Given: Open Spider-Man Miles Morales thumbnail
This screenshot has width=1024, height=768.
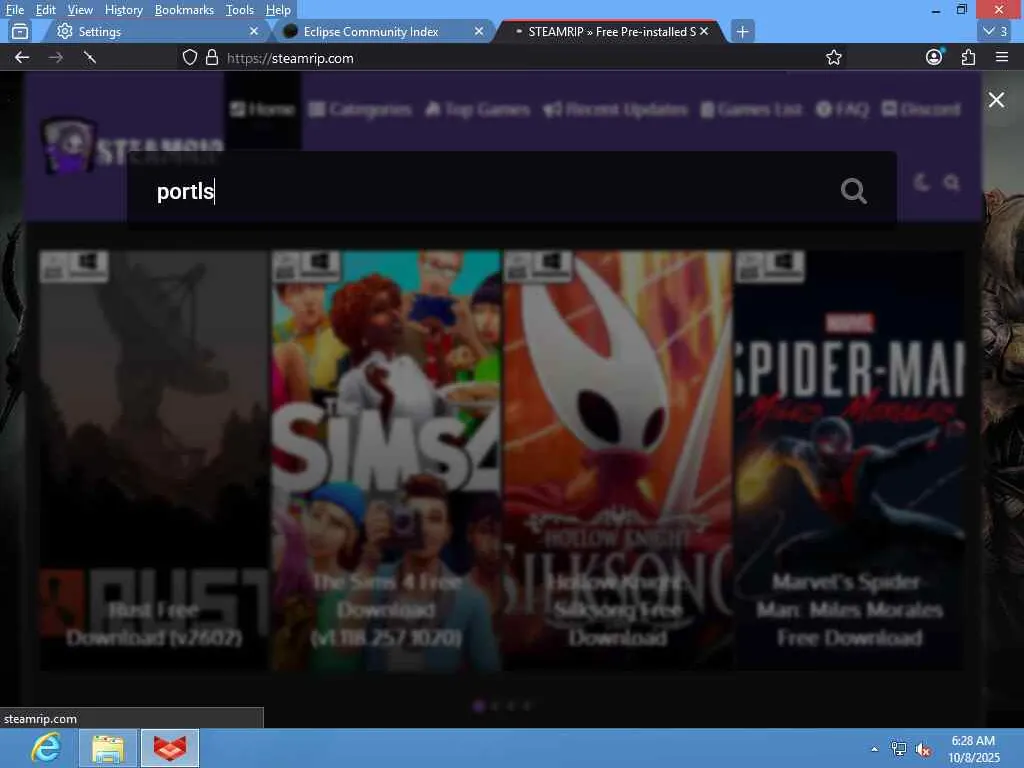Looking at the screenshot, I should coord(849,460).
